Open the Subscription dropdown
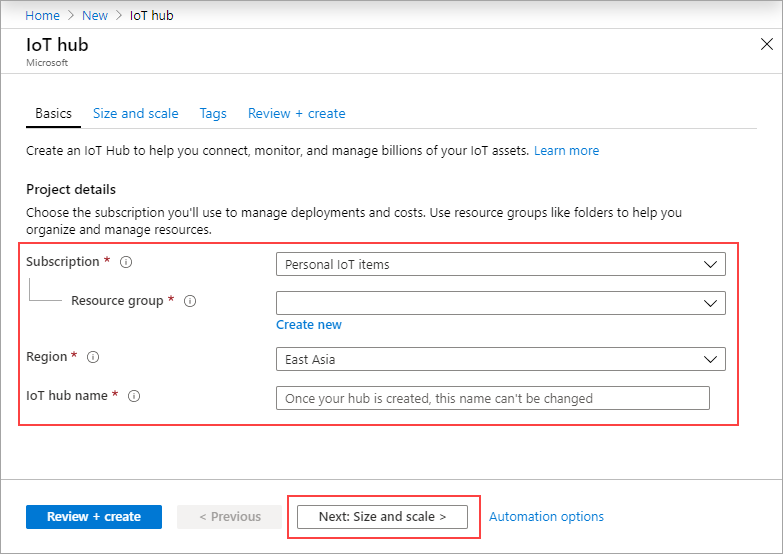Viewport: 783px width, 554px height. coord(500,264)
